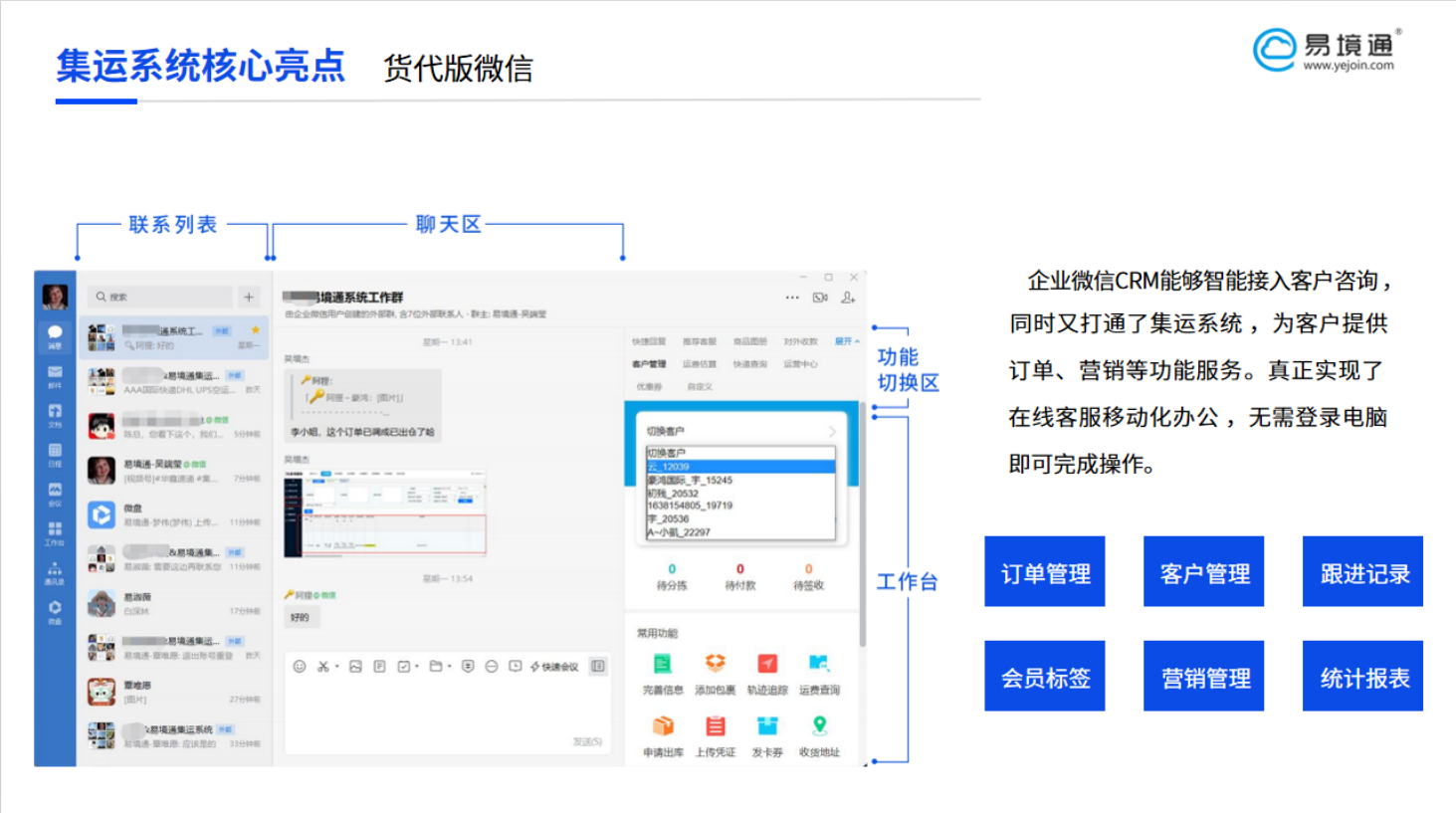Select the emoji icon in the chat toolbar

(300, 668)
